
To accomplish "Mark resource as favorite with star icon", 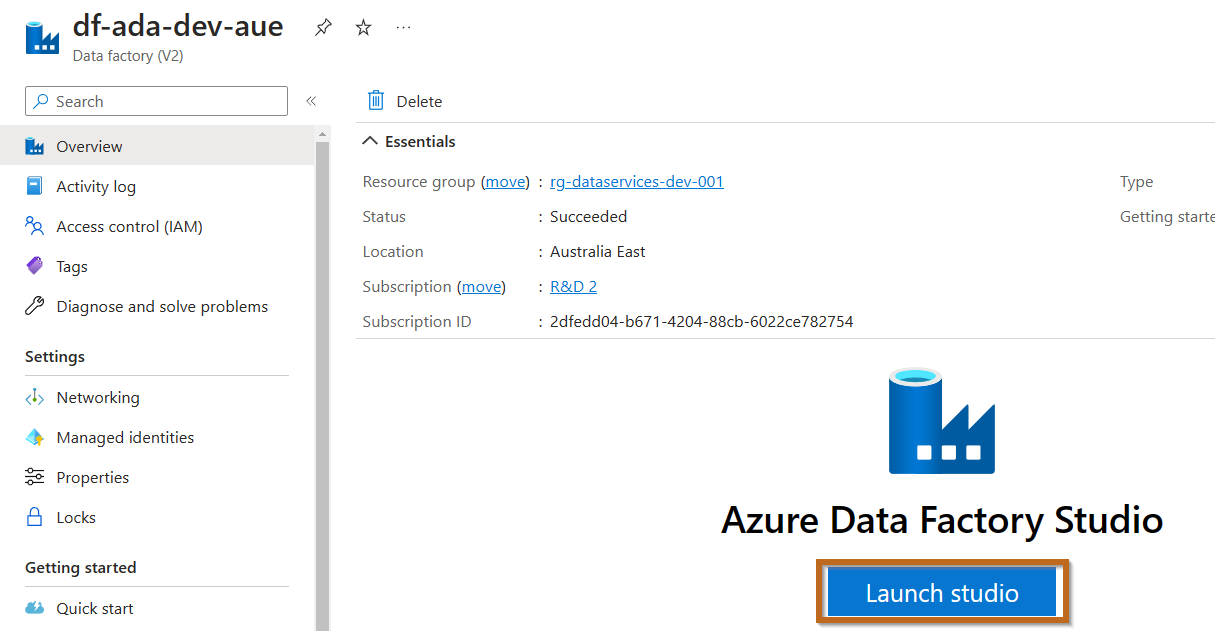I will click(x=364, y=28).
